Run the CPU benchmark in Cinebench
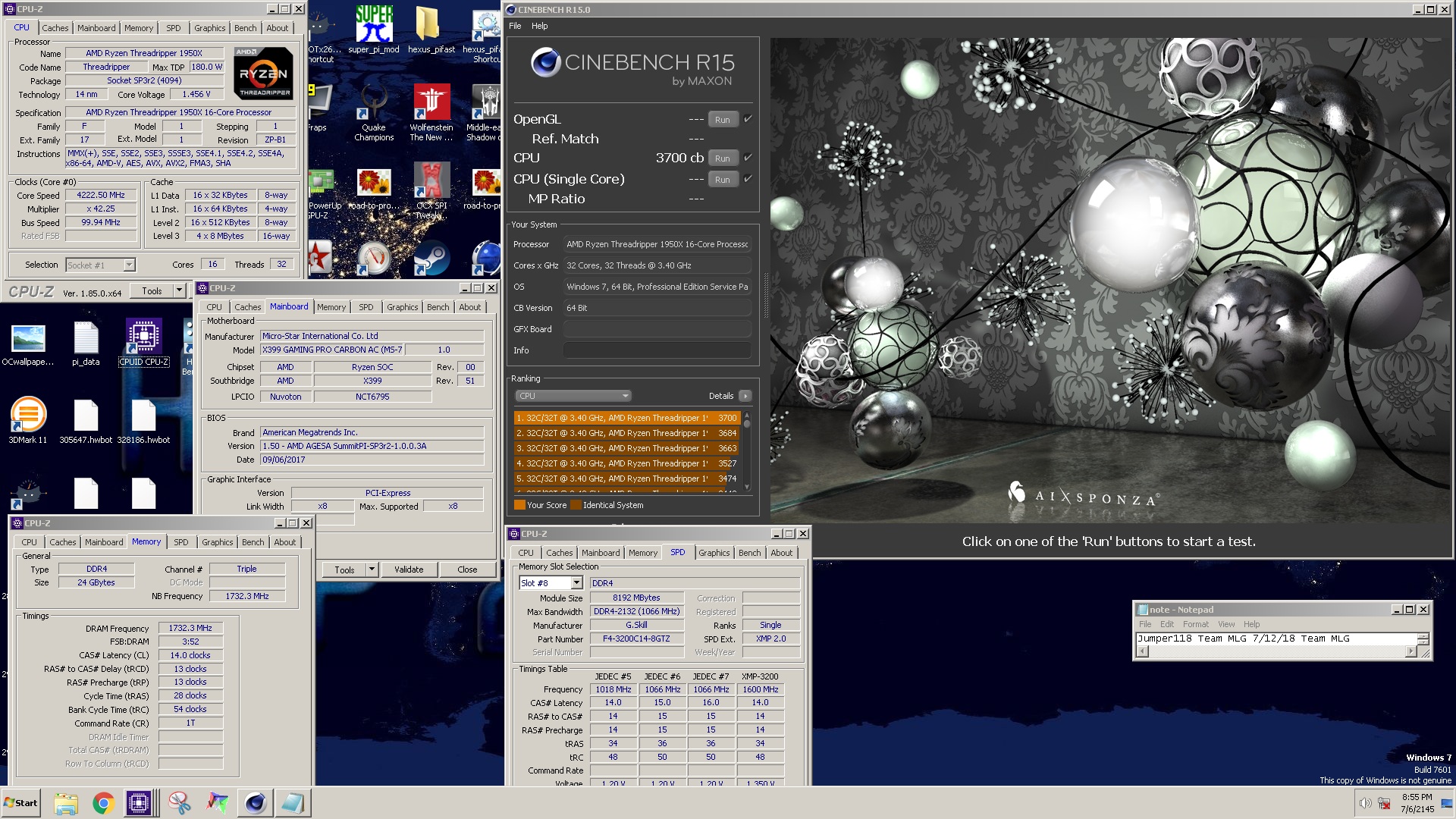This screenshot has height=819, width=1456. (x=723, y=158)
